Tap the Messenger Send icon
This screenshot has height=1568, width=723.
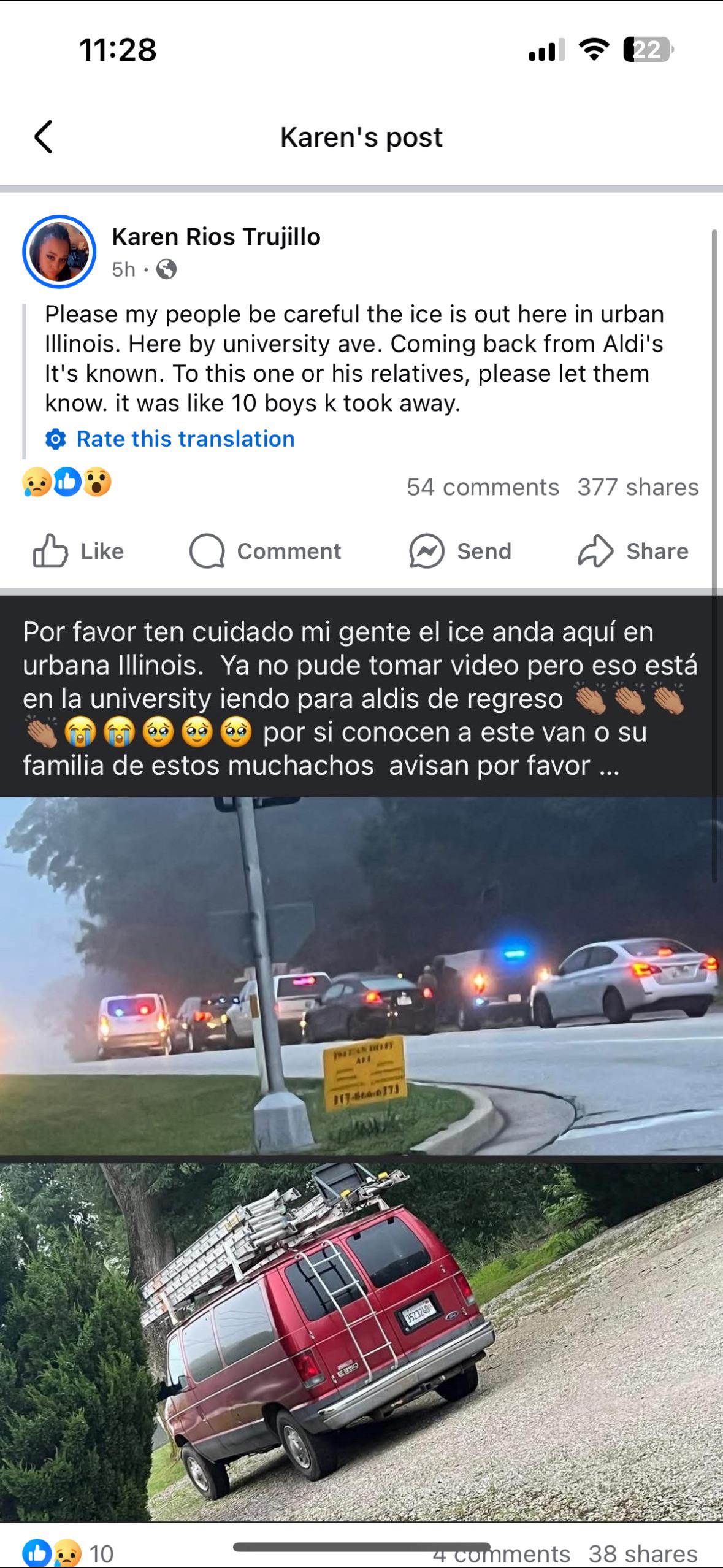427,551
